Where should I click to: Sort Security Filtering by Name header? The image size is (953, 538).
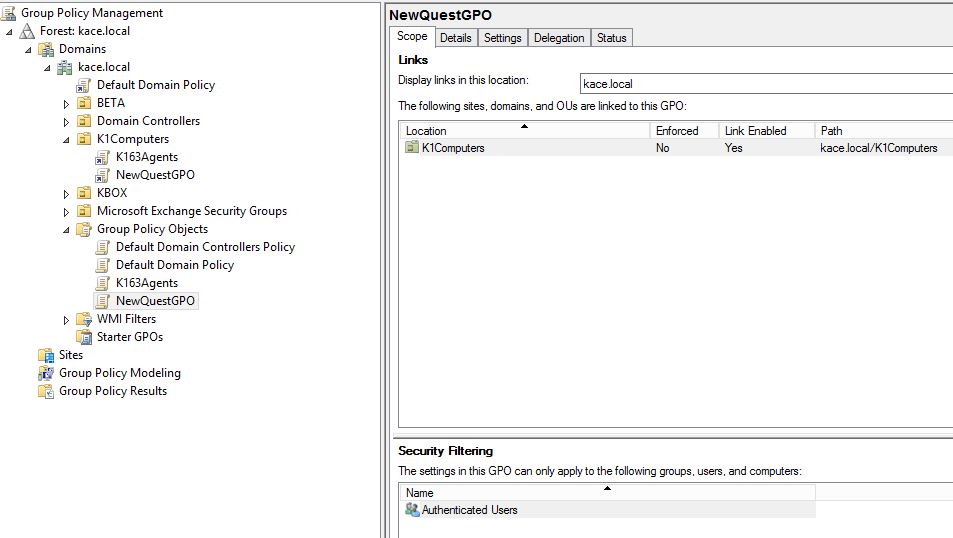(607, 492)
